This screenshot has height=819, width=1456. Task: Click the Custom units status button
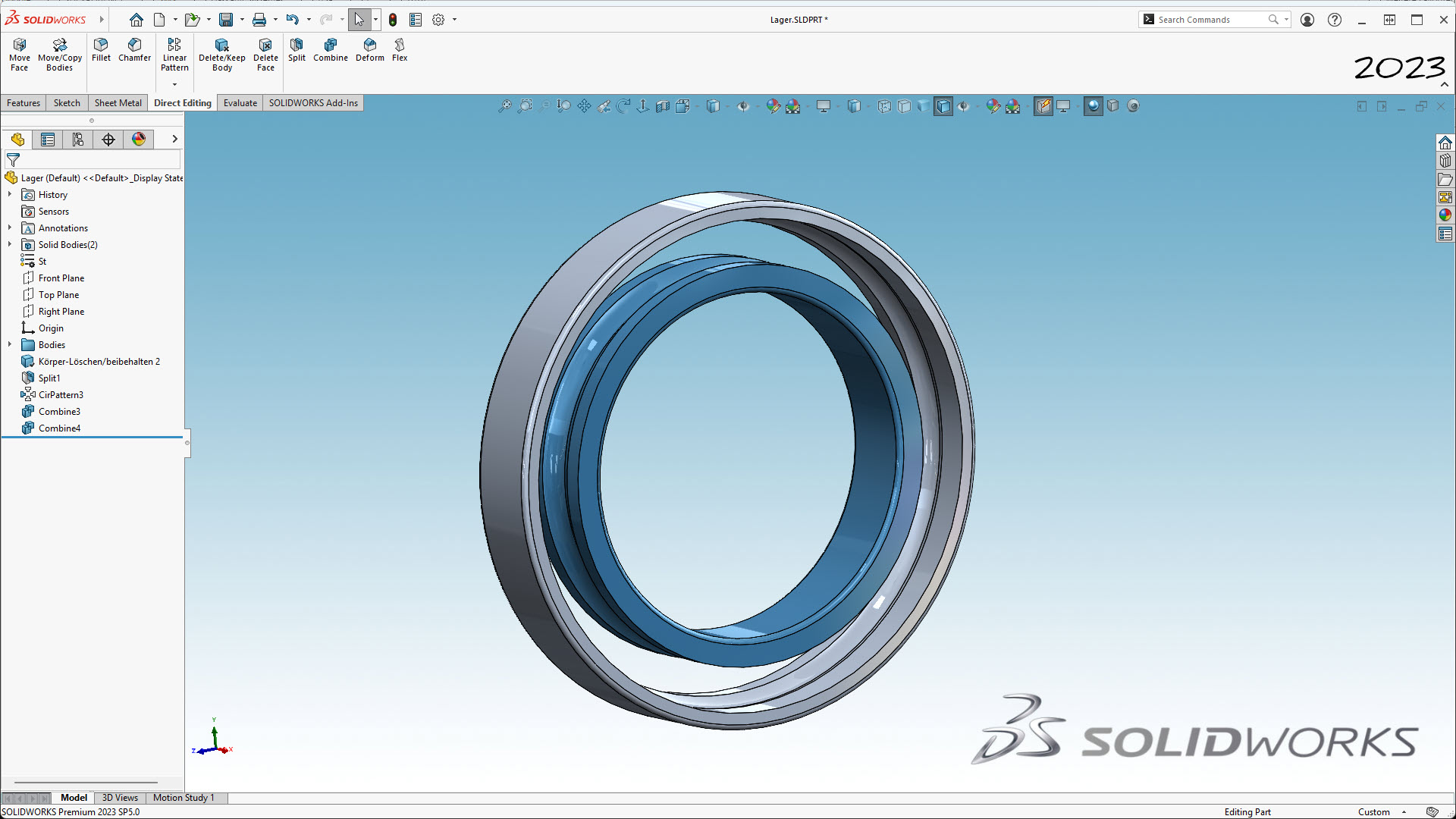(x=1373, y=812)
